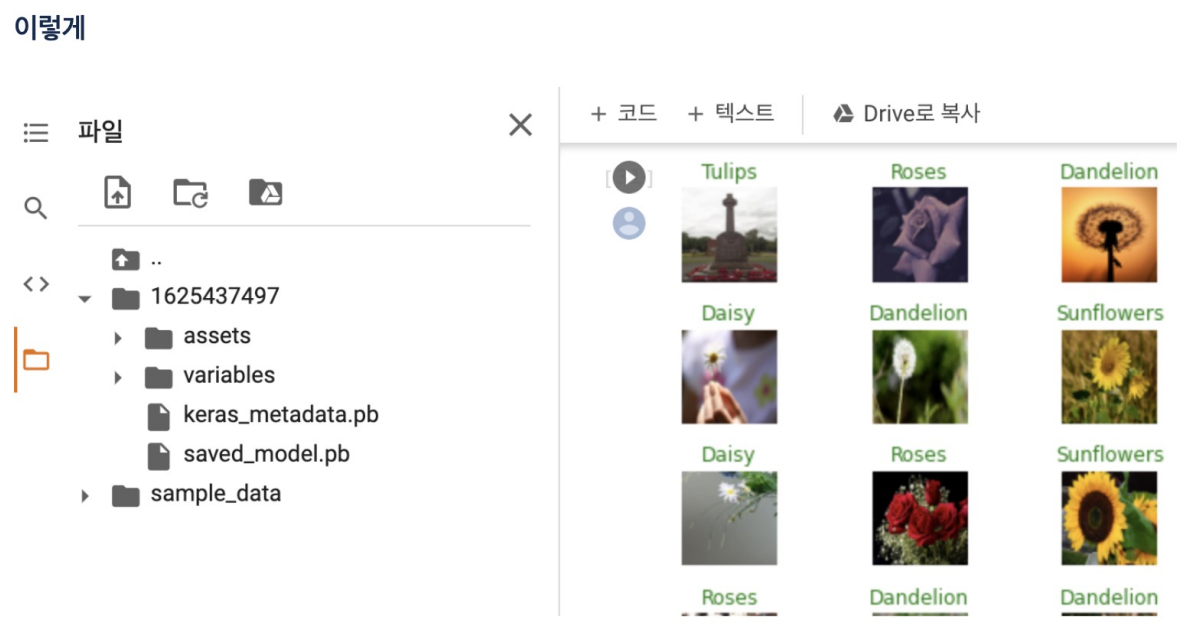
Task: Click the daisy on gray background image
Action: tap(729, 518)
